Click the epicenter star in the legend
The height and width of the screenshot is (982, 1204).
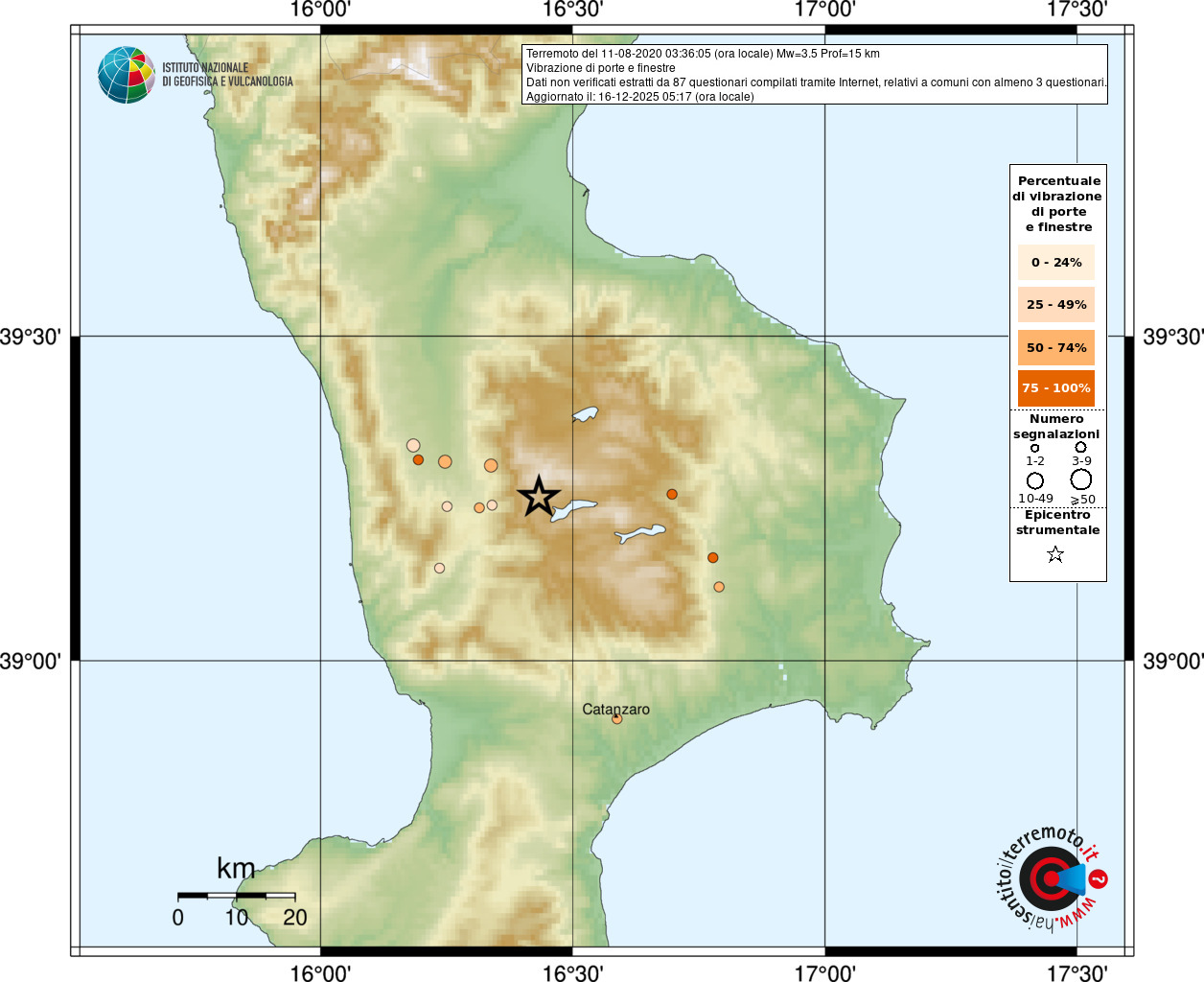pyautogui.click(x=1055, y=554)
